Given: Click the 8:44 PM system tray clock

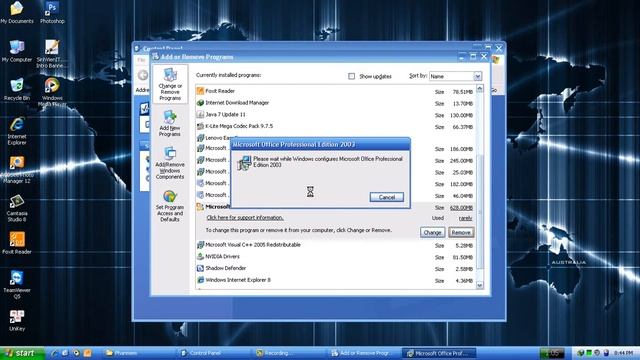Looking at the screenshot, I should (623, 353).
